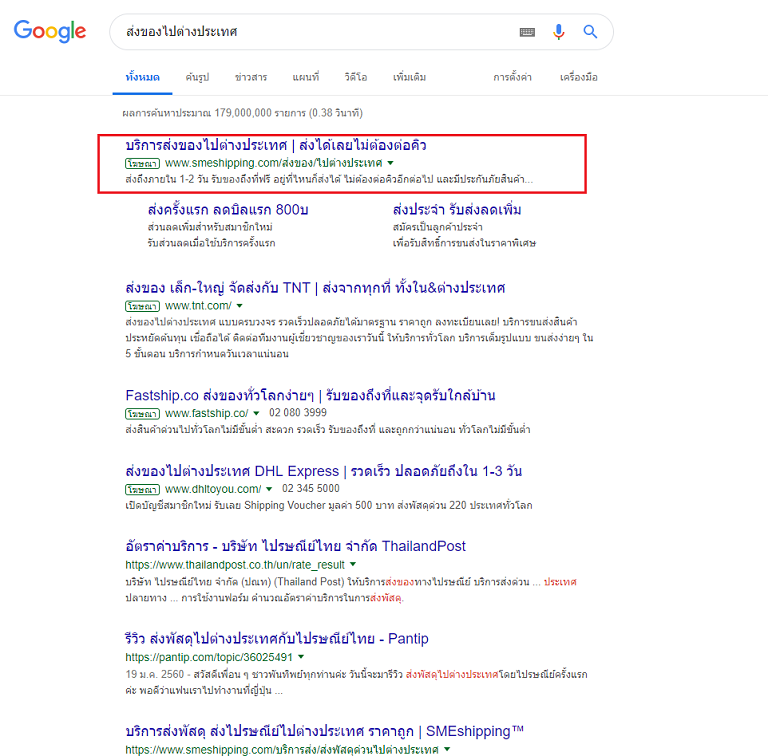
Task: Click the www.dhltoyou.com/ URL text
Action: coord(213,489)
